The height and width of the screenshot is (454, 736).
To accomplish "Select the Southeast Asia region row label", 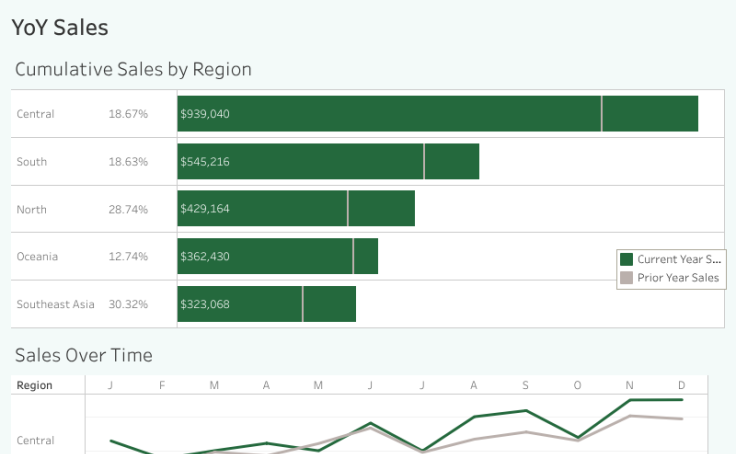I will [x=55, y=304].
